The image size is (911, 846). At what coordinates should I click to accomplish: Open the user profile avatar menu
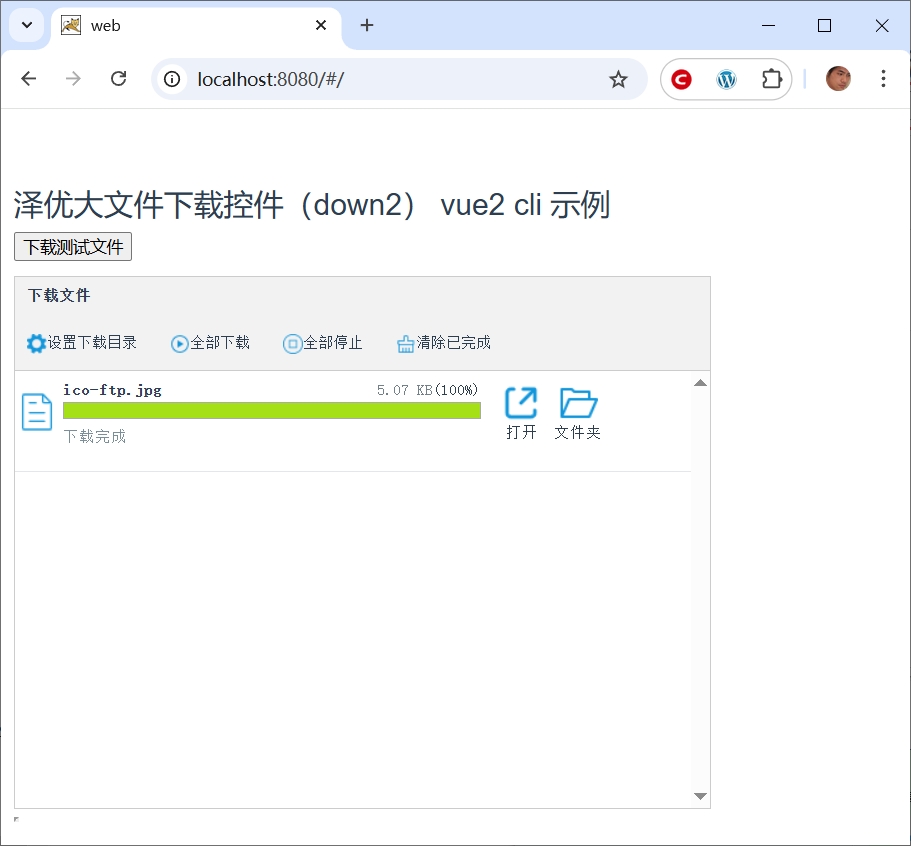(x=838, y=79)
